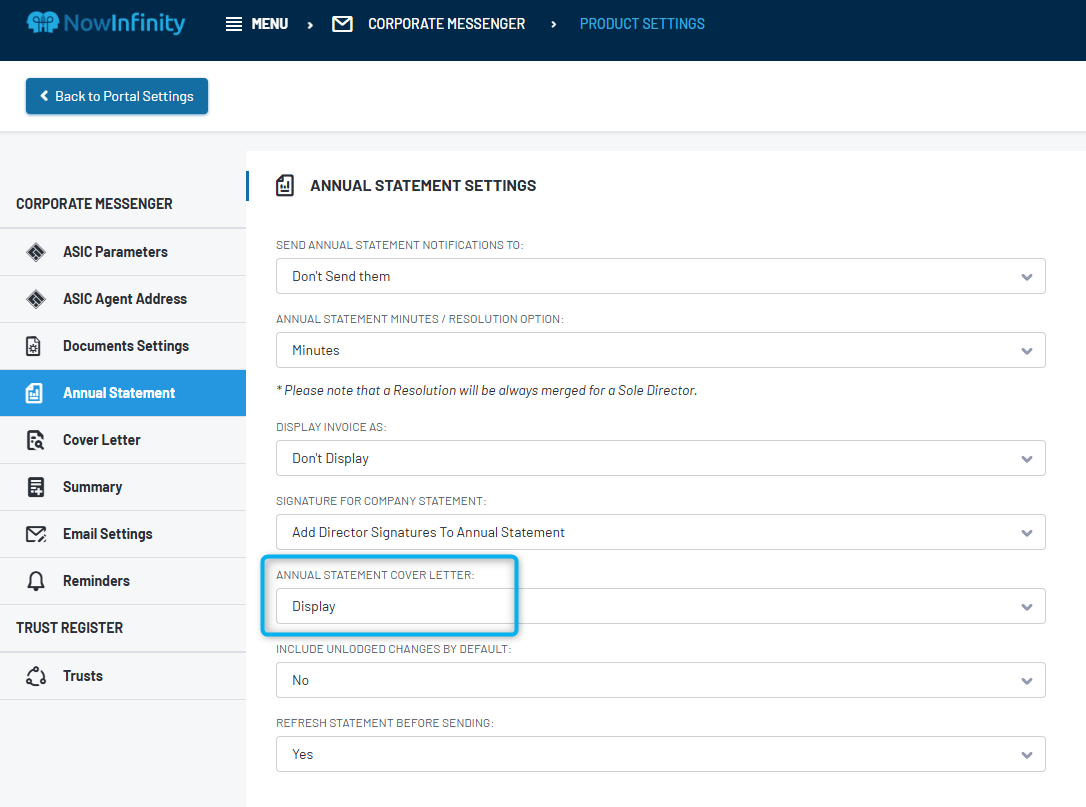
Task: Open Annual Statement Cover Letter dropdown
Action: point(661,607)
